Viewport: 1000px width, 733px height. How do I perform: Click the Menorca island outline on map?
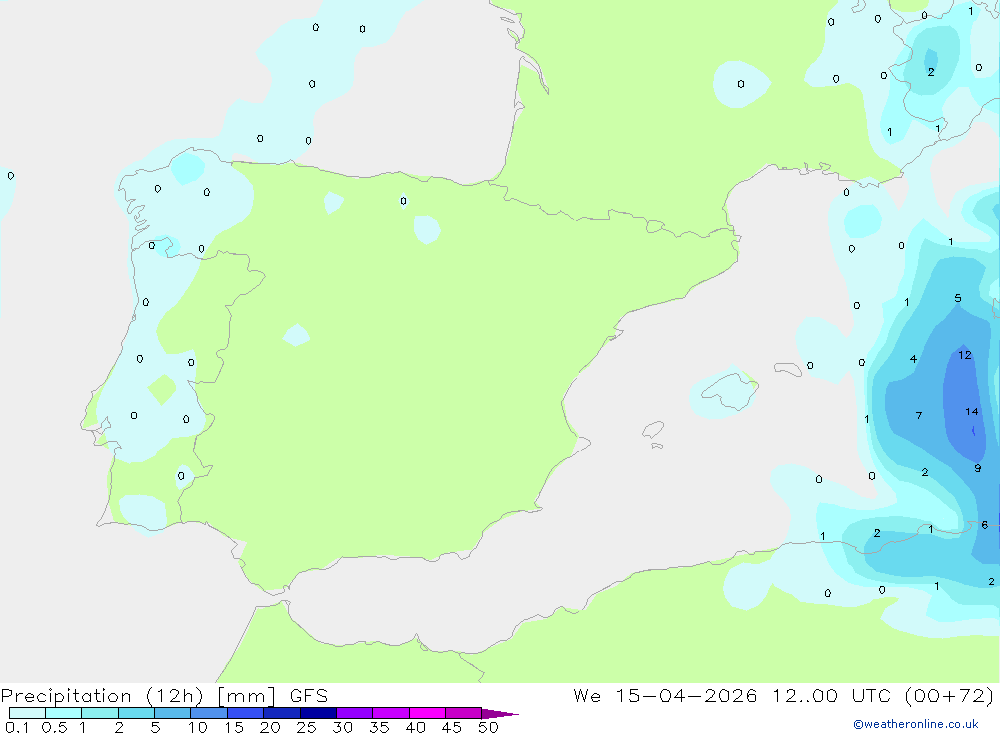pyautogui.click(x=788, y=369)
